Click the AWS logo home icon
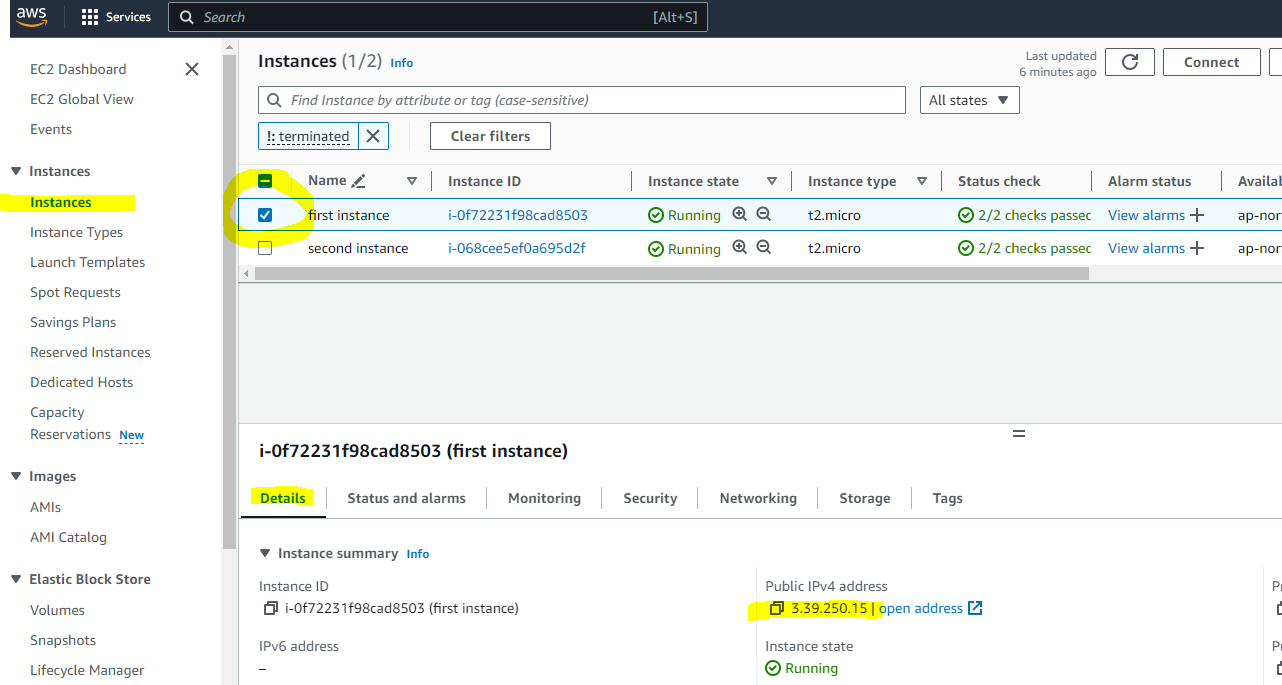 coord(33,17)
